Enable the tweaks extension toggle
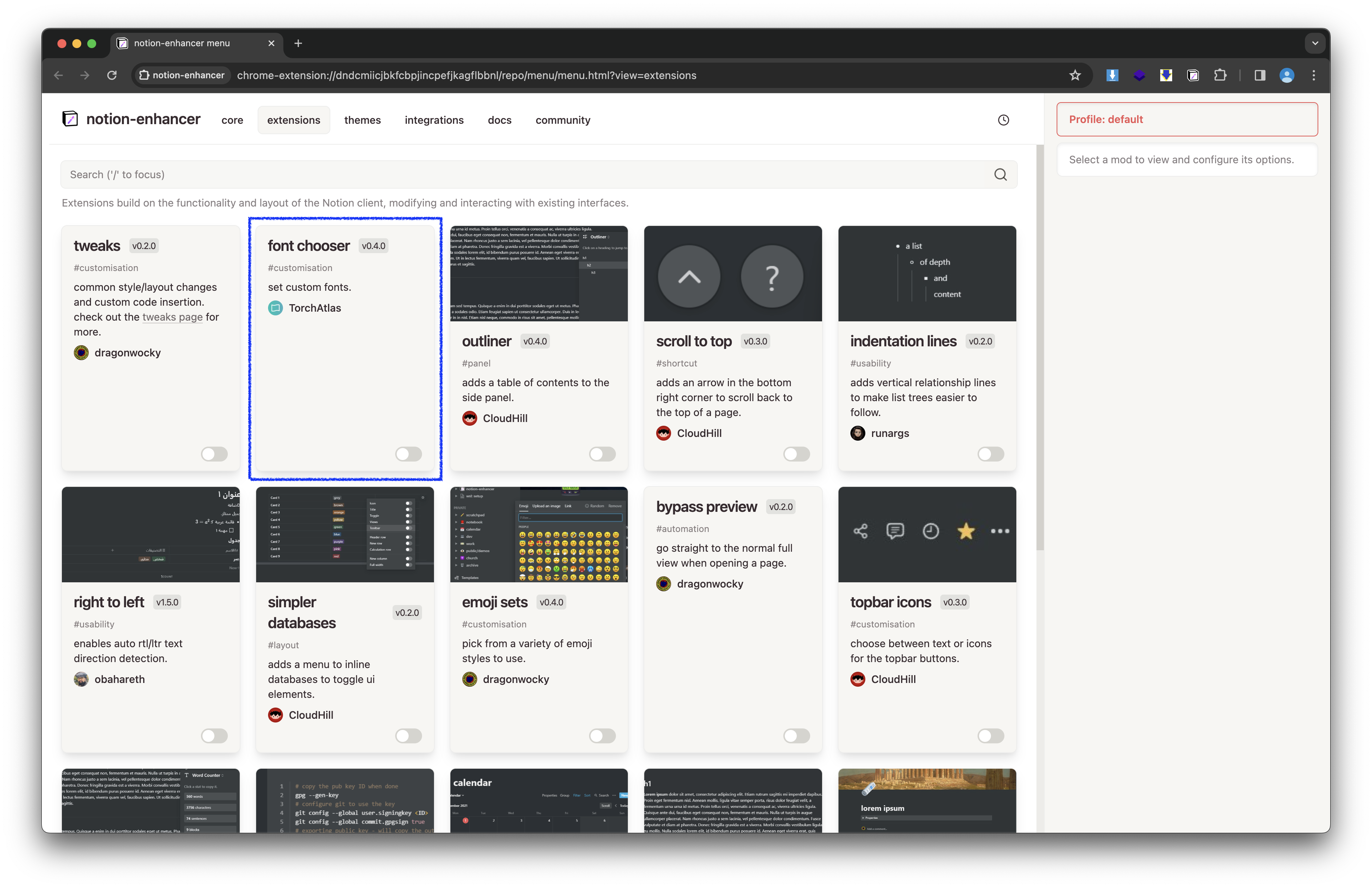 point(214,454)
